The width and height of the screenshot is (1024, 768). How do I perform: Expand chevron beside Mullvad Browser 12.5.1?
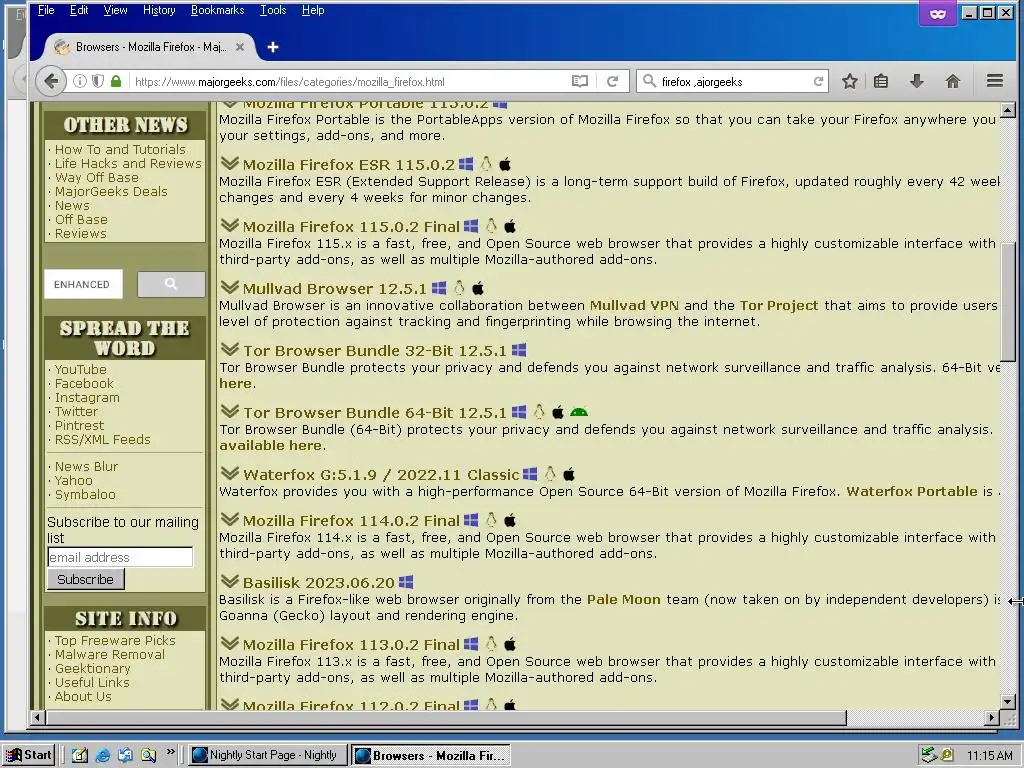pyautogui.click(x=229, y=287)
